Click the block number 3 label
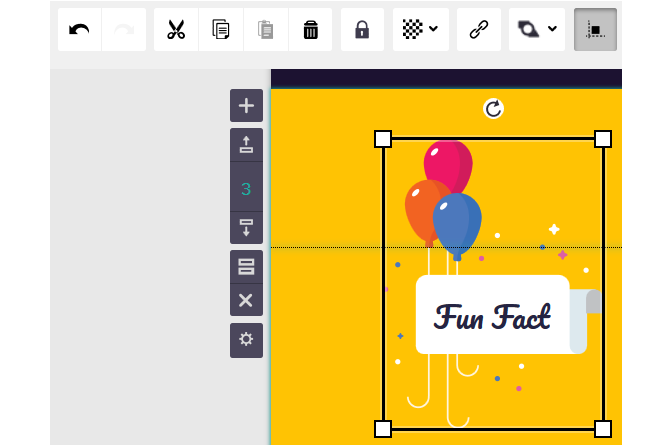The image size is (670, 445). click(x=247, y=187)
